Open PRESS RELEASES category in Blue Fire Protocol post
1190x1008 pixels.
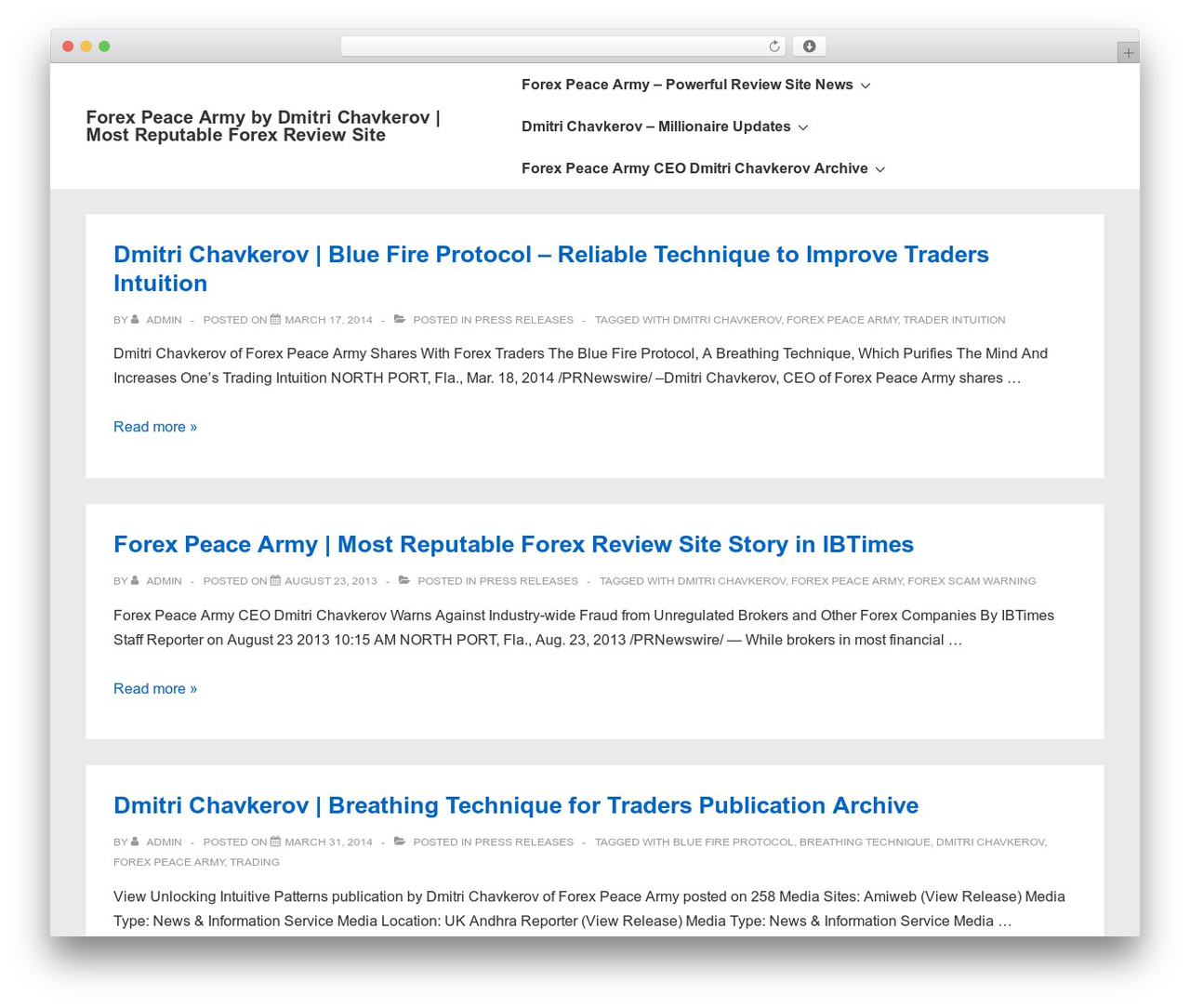coord(524,320)
